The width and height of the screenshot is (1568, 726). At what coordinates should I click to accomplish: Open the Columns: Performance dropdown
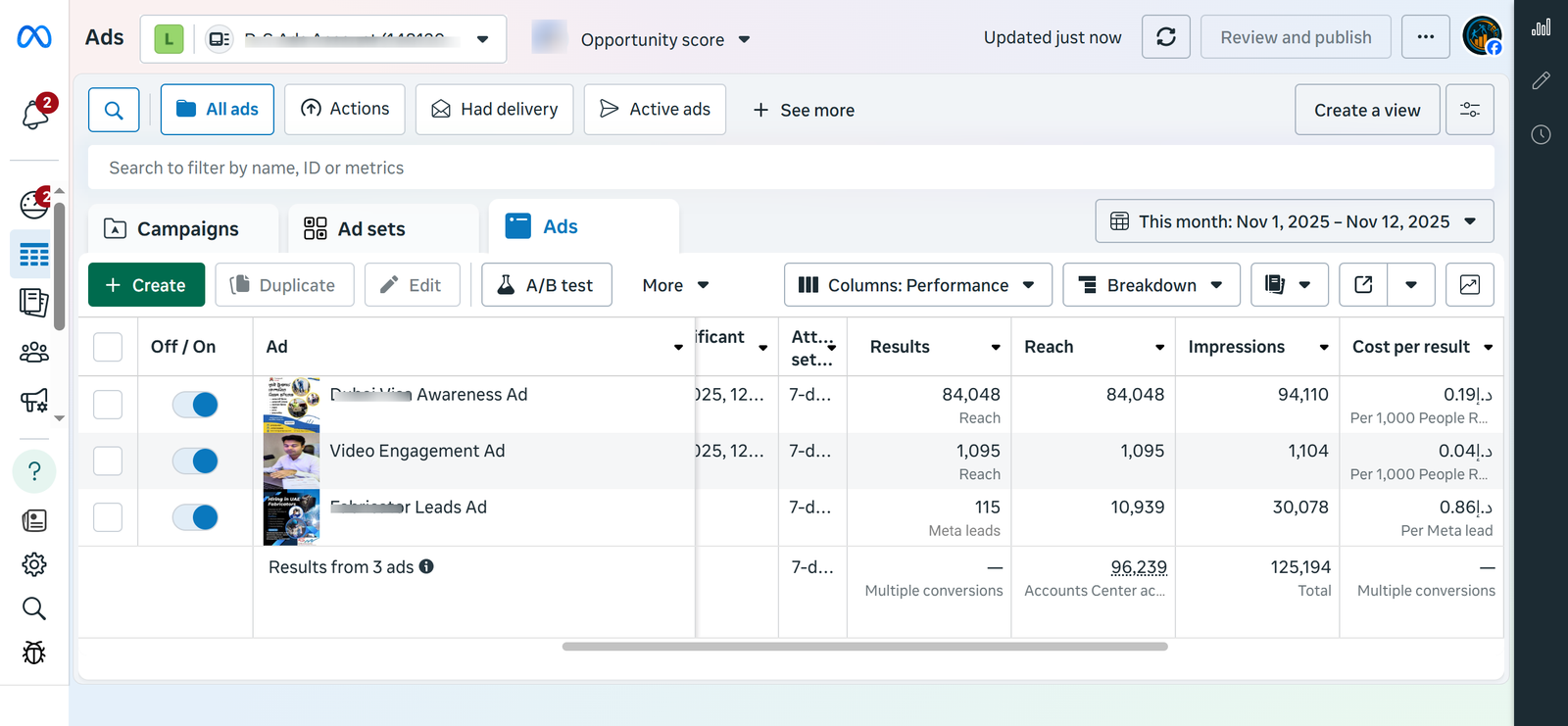click(918, 285)
